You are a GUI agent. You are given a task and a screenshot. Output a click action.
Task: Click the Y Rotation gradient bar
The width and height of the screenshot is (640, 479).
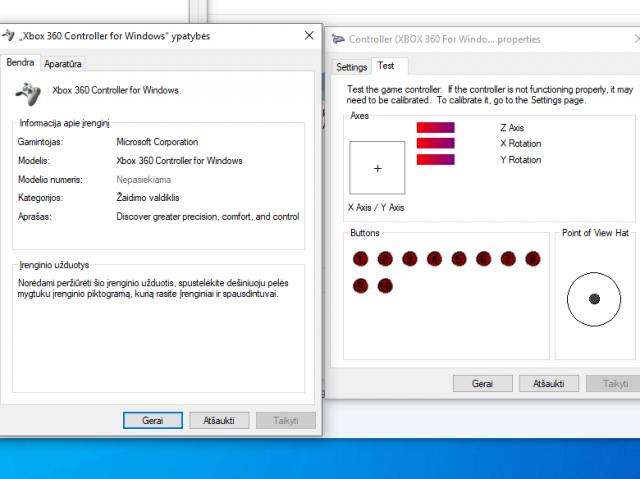click(x=435, y=159)
